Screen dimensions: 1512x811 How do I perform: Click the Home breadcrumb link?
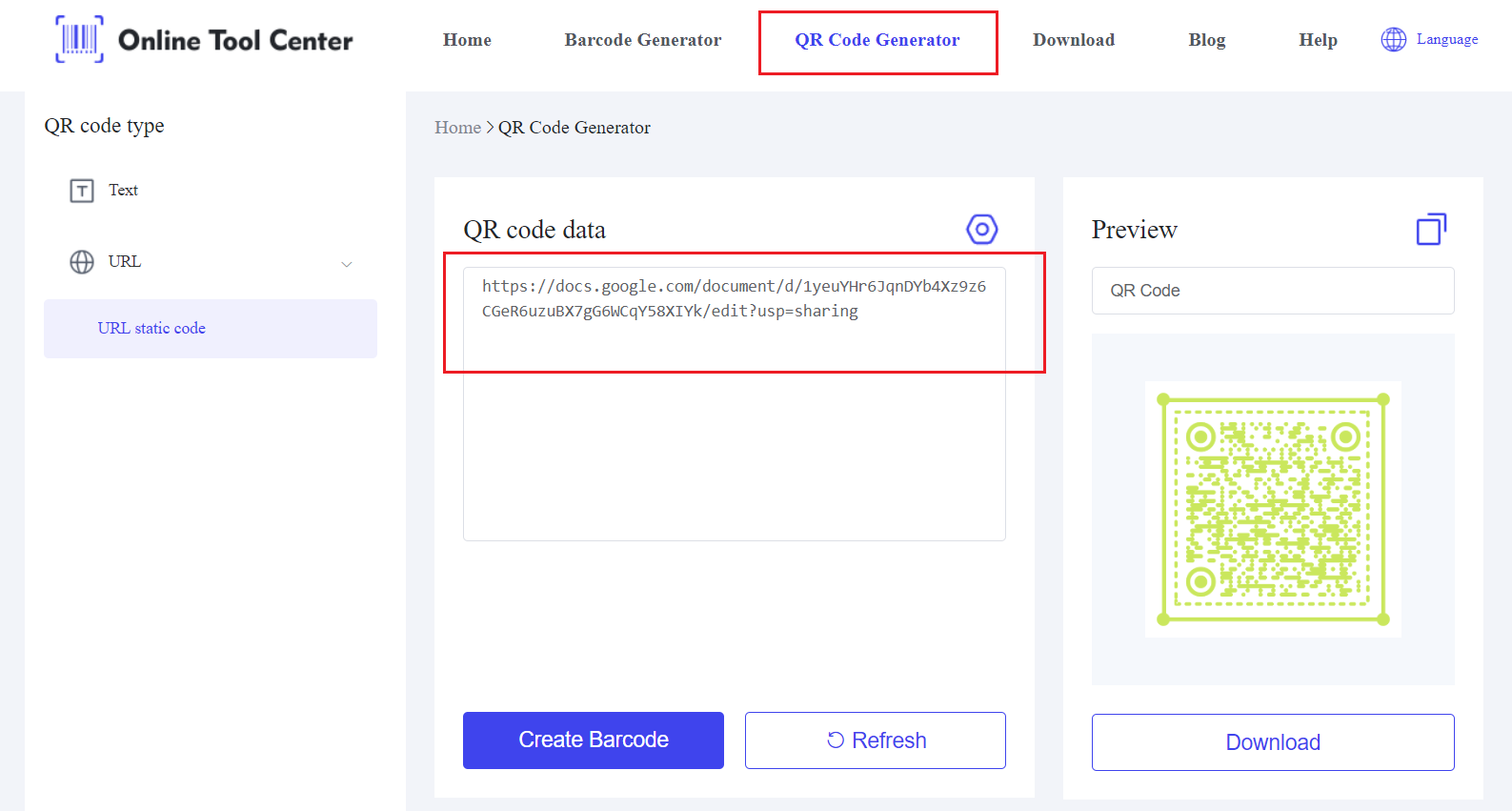point(457,128)
